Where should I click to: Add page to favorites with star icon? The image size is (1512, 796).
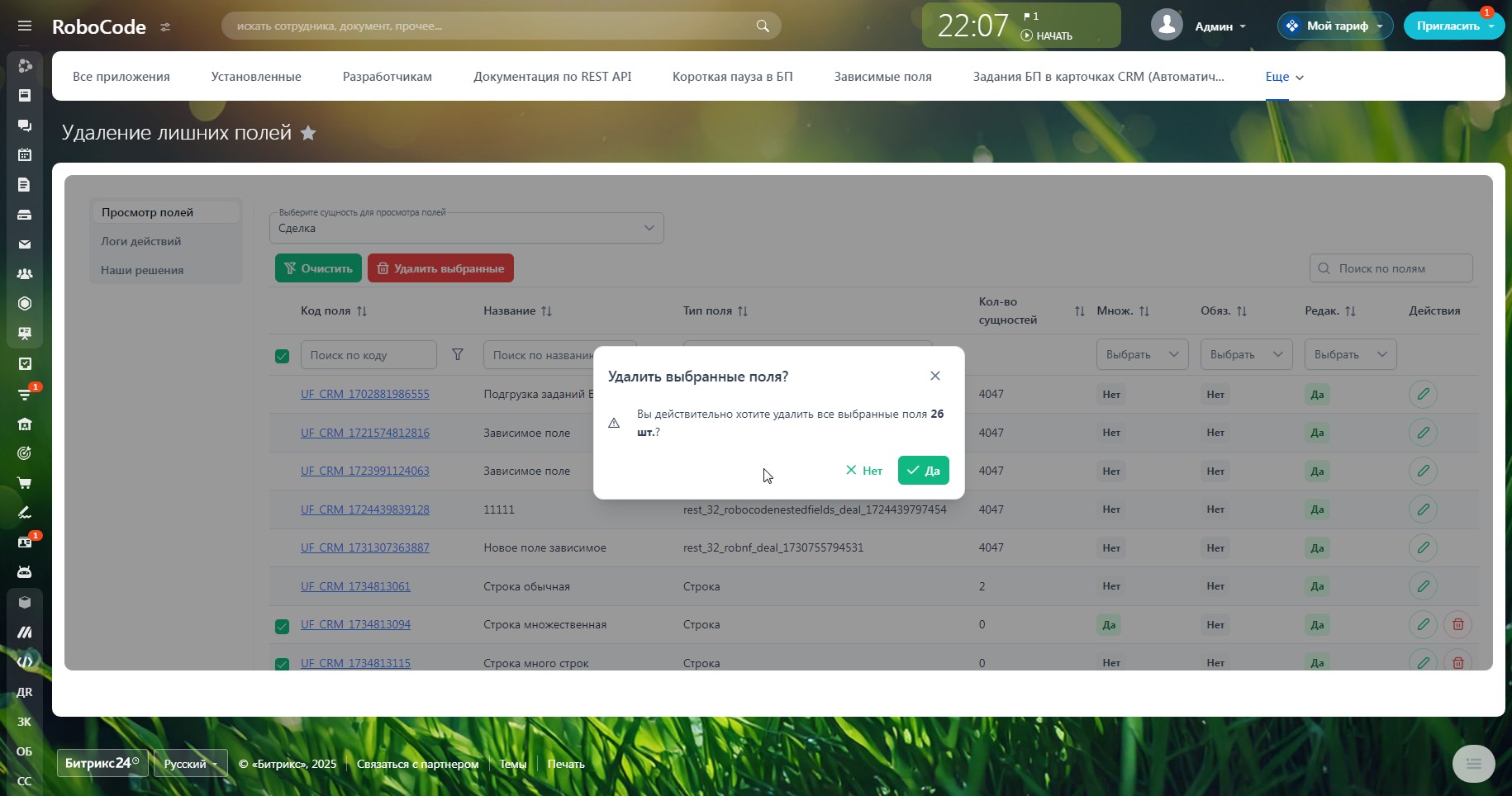308,133
